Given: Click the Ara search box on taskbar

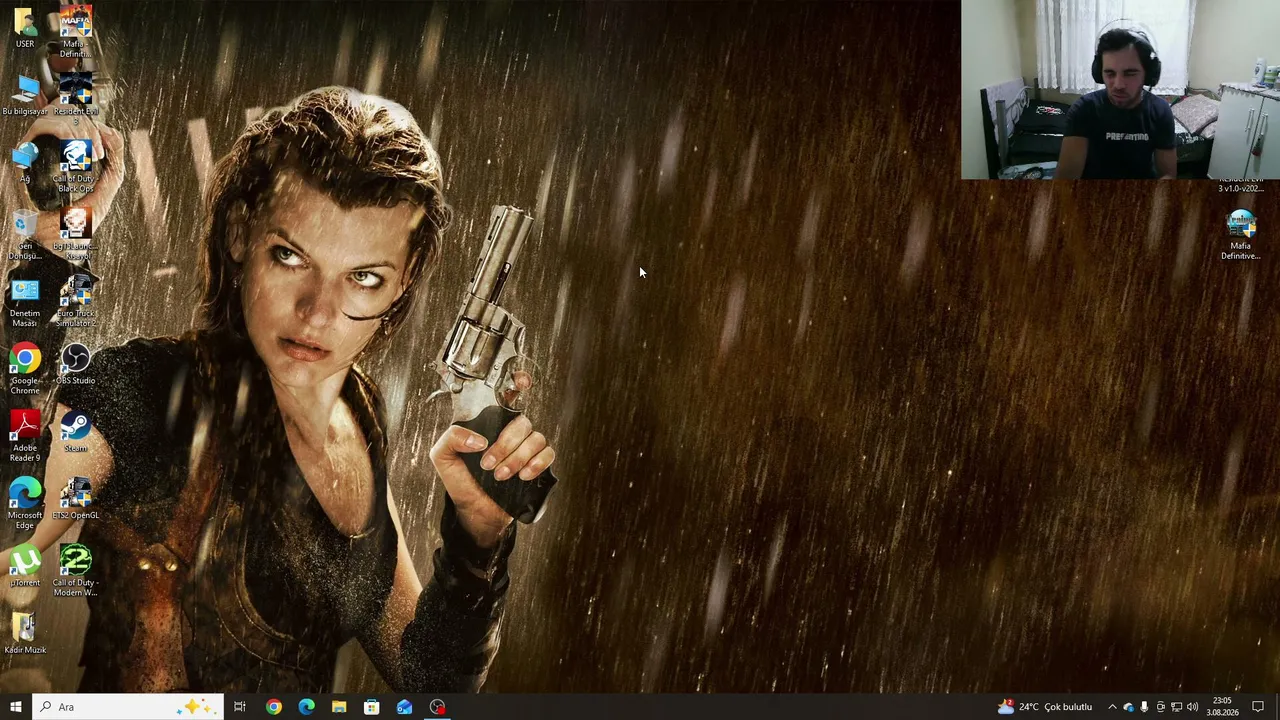Looking at the screenshot, I should (127, 707).
